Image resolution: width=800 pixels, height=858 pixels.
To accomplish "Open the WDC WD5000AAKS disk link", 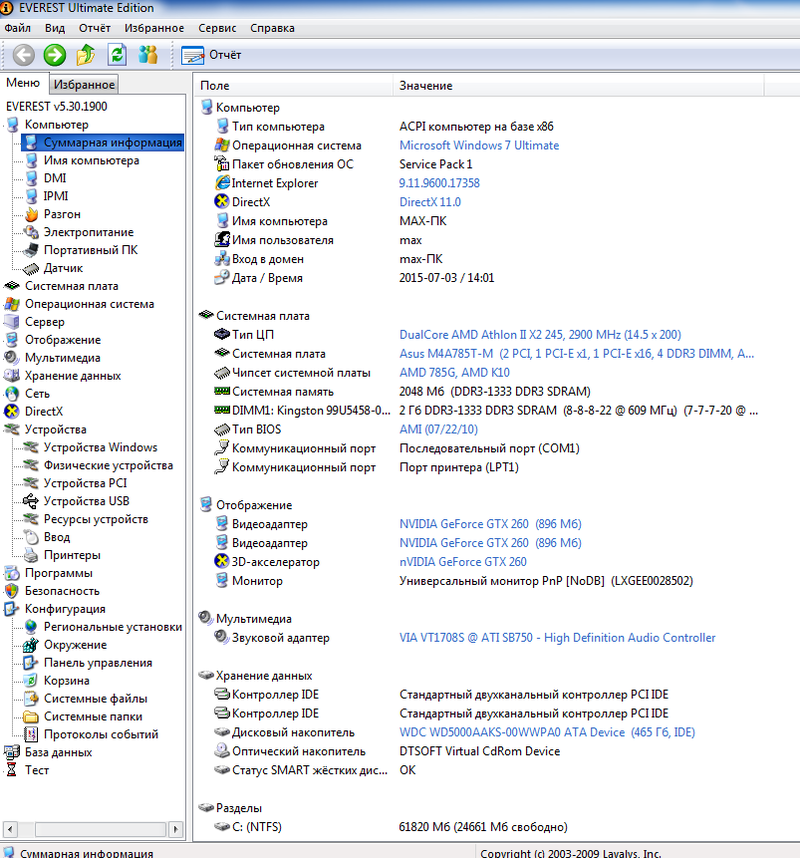I will (x=547, y=733).
